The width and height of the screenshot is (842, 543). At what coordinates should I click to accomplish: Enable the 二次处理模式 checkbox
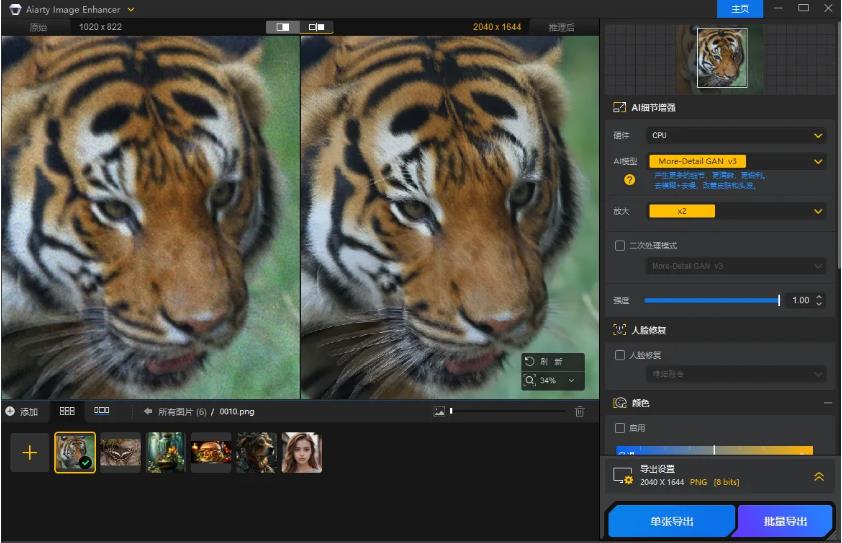coord(620,245)
